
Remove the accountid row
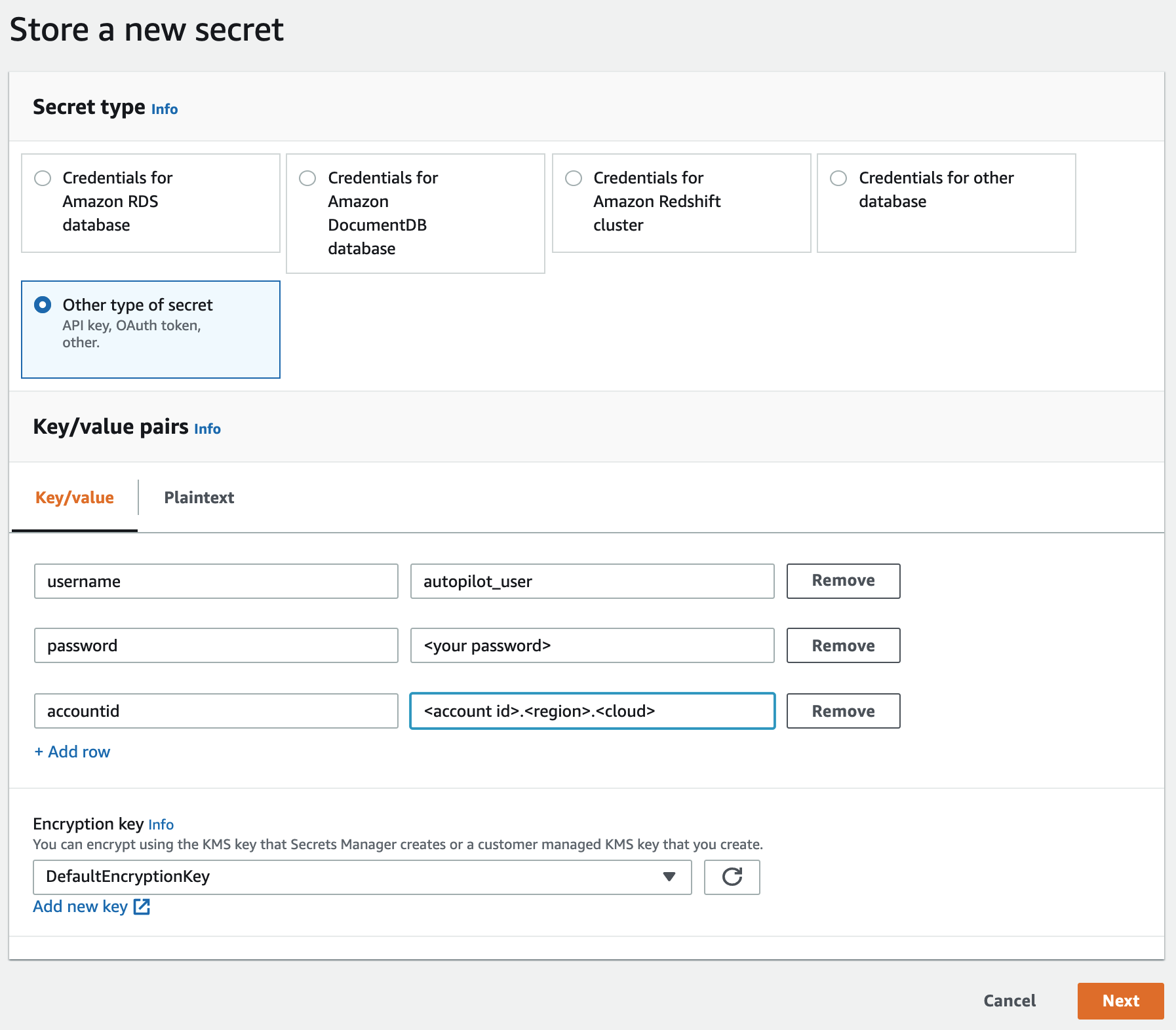(843, 712)
